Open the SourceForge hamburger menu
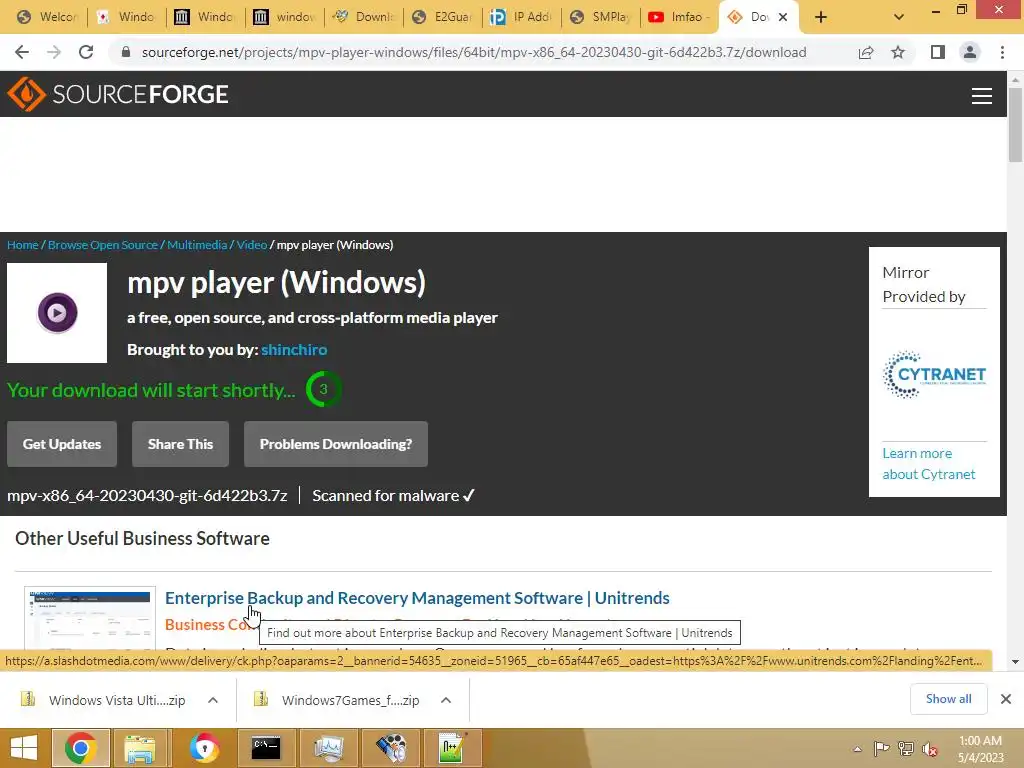This screenshot has width=1024, height=768. 982,95
